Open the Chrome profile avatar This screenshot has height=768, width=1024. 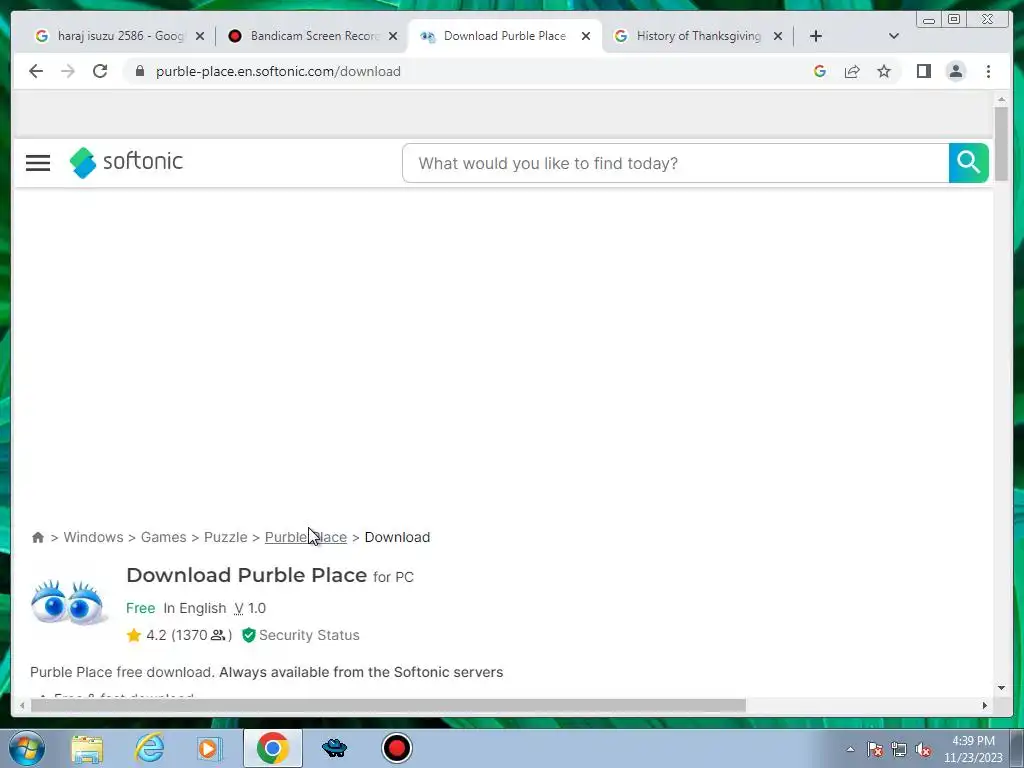point(956,71)
